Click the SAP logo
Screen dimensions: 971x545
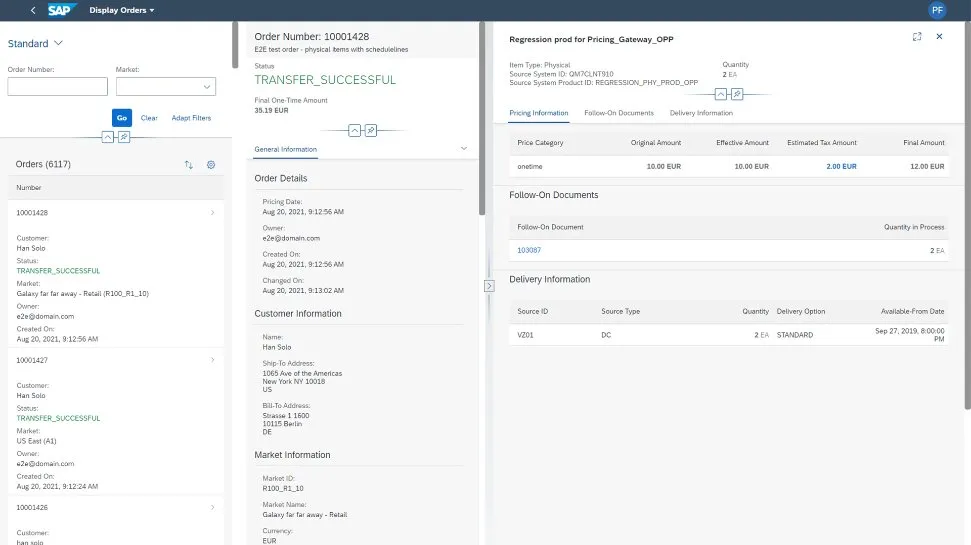63,10
